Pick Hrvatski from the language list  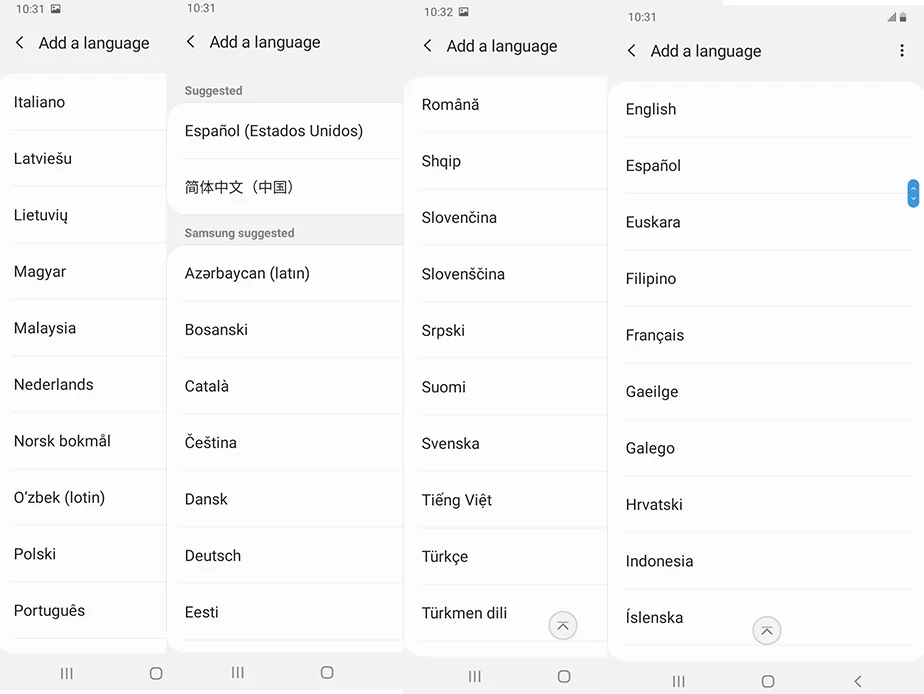[x=765, y=505]
